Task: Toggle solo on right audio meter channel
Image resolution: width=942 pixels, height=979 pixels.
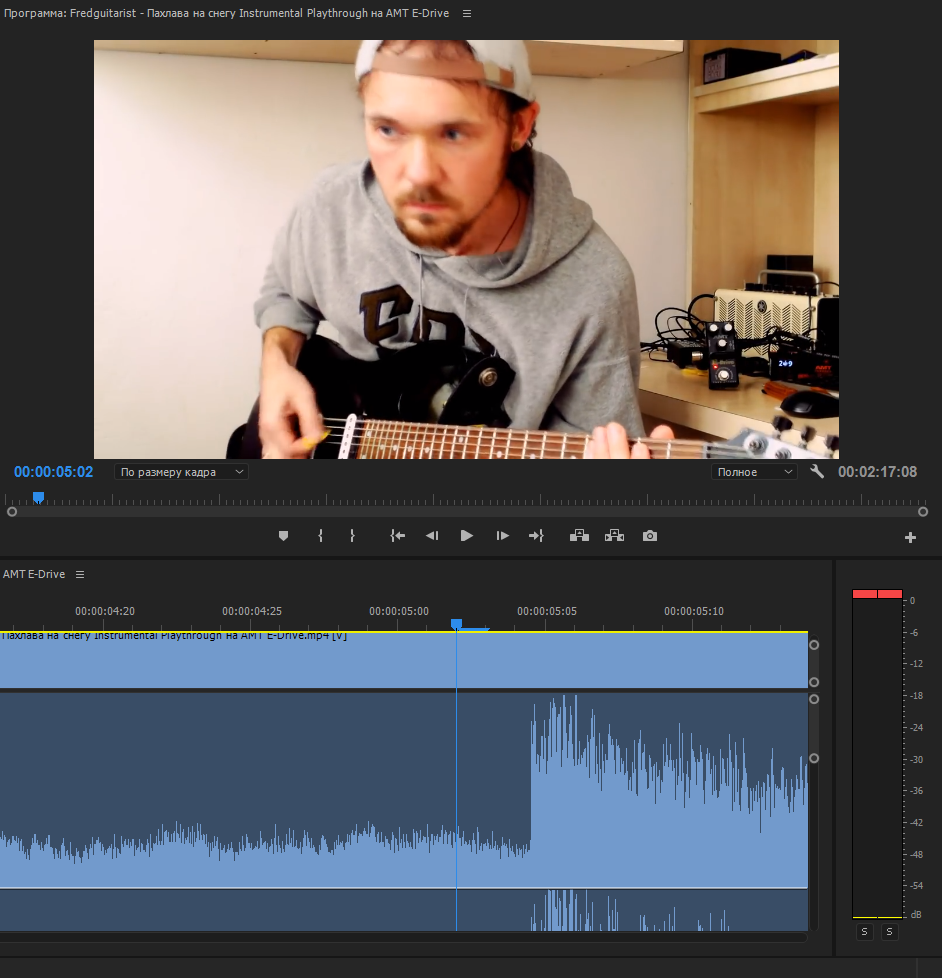Action: [x=890, y=932]
